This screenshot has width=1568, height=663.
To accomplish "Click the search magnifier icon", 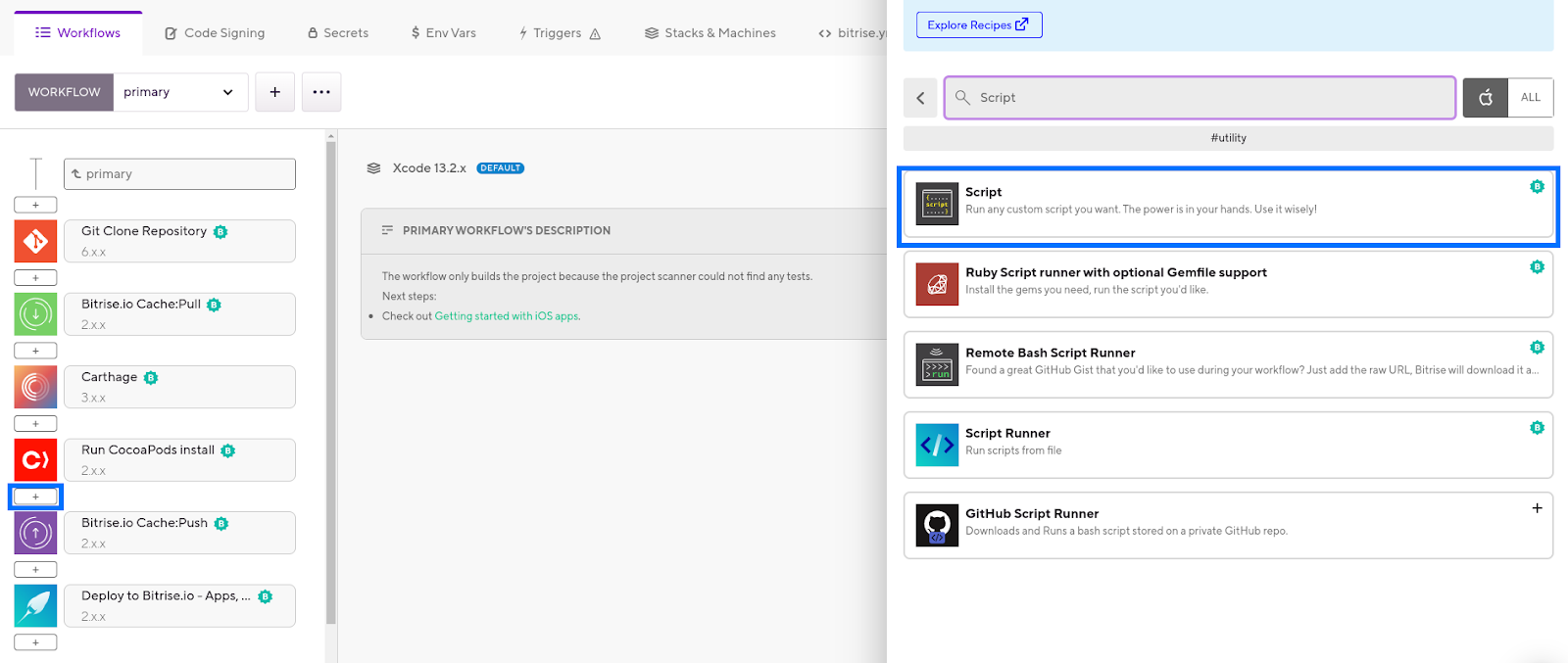I will point(962,98).
